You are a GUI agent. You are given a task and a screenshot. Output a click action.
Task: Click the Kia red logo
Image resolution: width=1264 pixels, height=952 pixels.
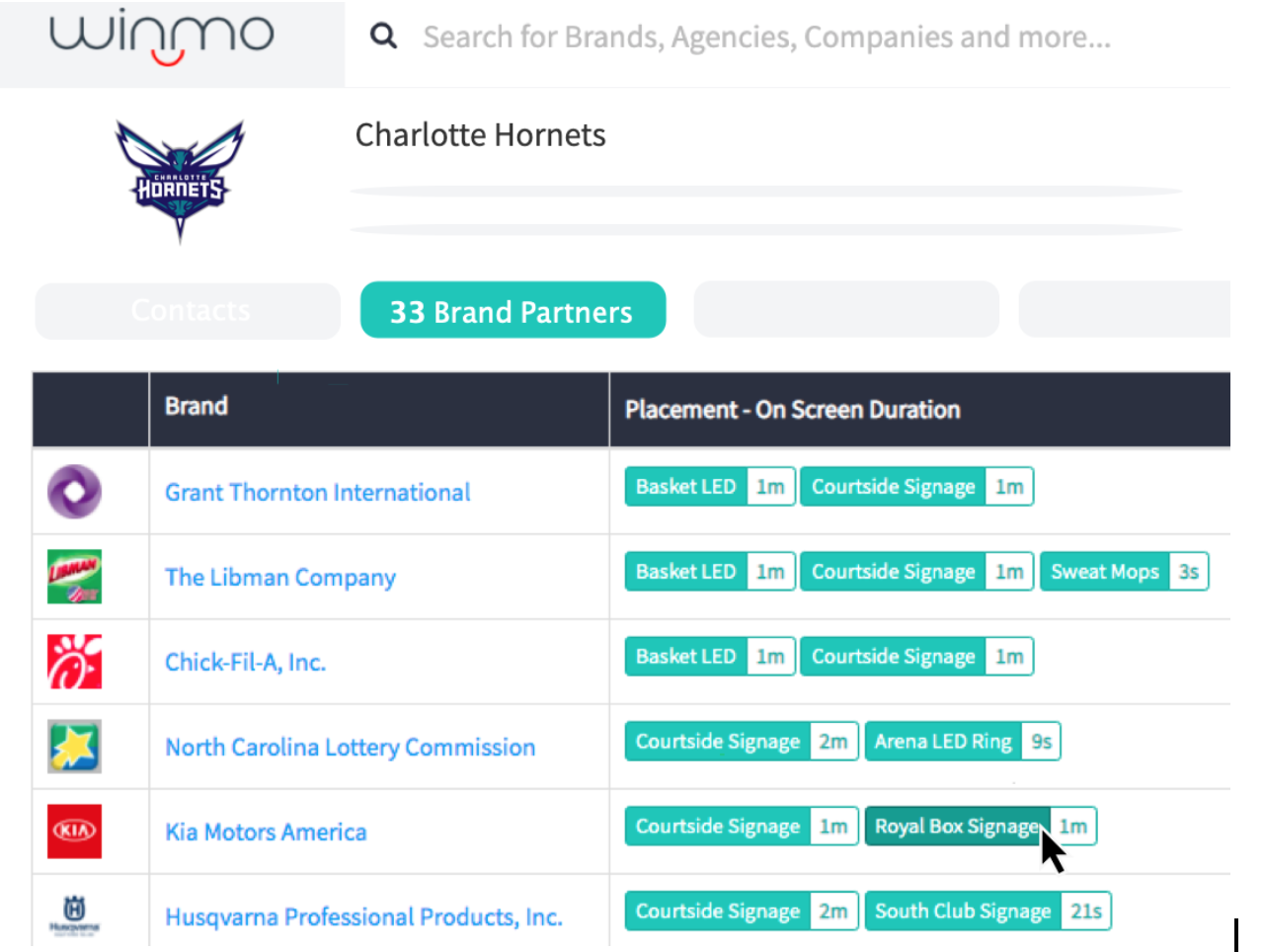(x=75, y=832)
